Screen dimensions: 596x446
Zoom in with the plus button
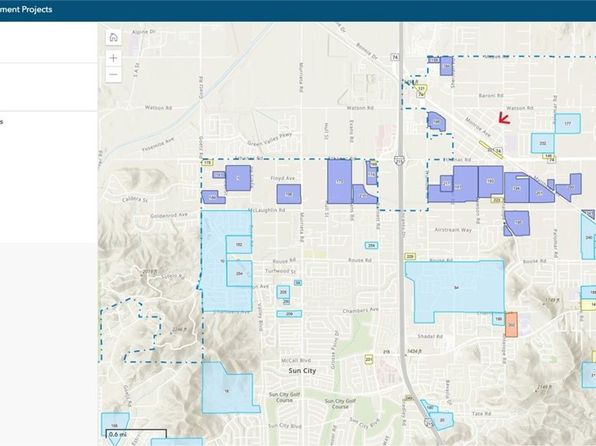tap(113, 58)
